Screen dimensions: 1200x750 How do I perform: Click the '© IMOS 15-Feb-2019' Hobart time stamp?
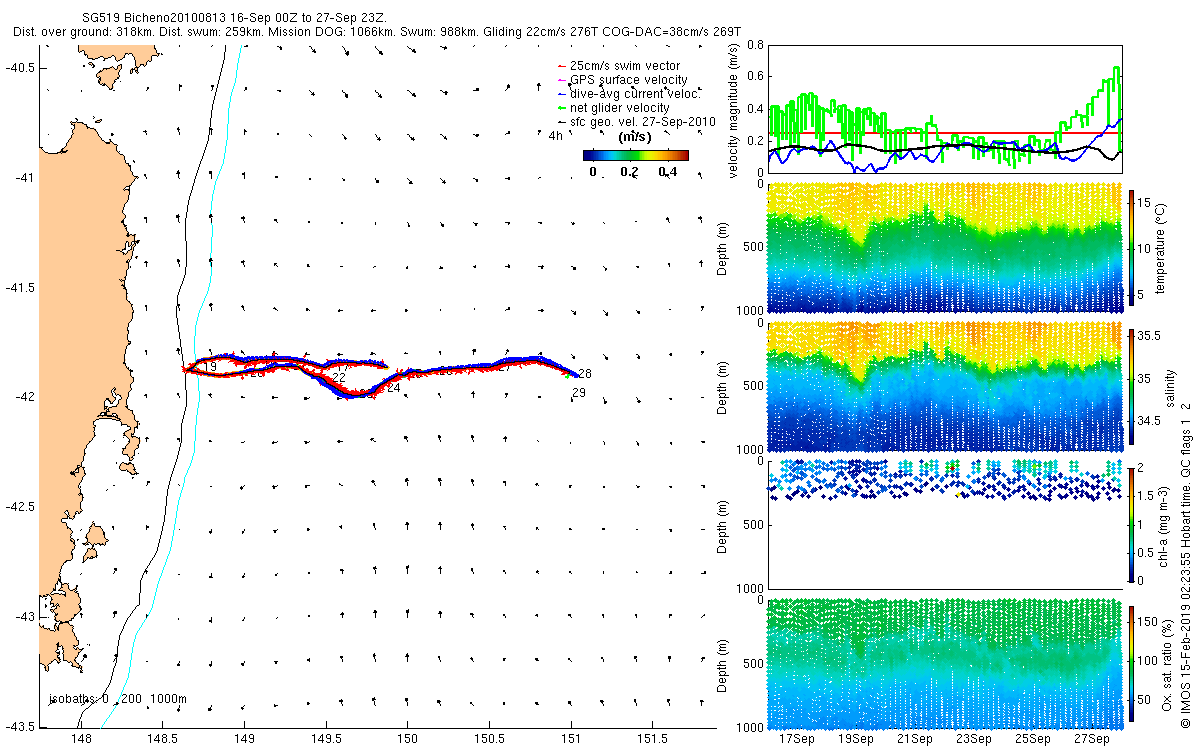coord(1186,564)
